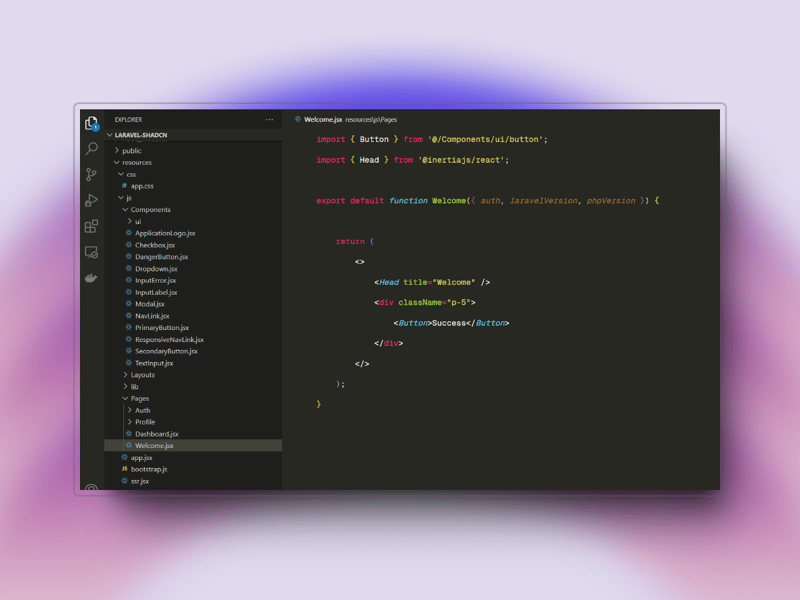Screen dimensions: 800x600
Task: Expand the Auth folder
Action: 142,410
